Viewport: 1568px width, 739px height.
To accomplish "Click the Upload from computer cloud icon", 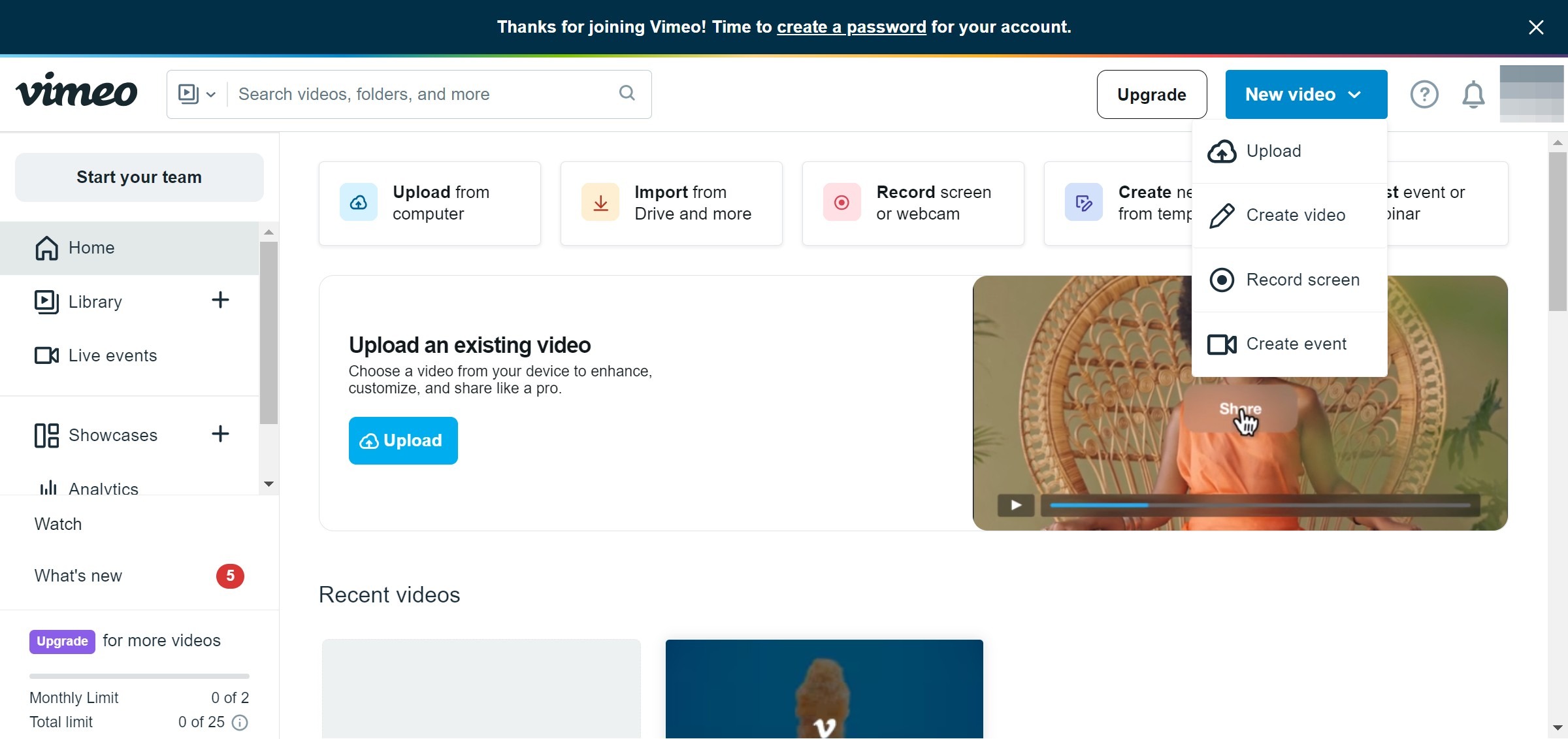I will (x=358, y=203).
